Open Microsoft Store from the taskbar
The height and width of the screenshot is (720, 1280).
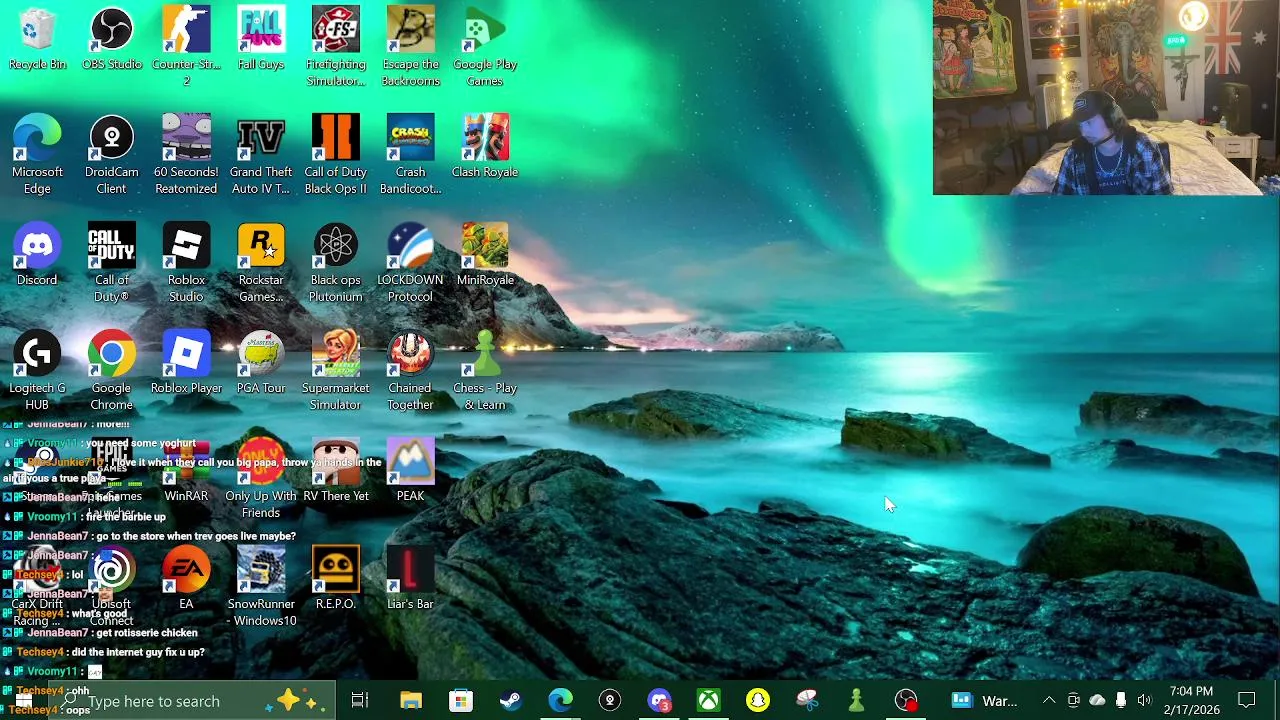pos(460,701)
